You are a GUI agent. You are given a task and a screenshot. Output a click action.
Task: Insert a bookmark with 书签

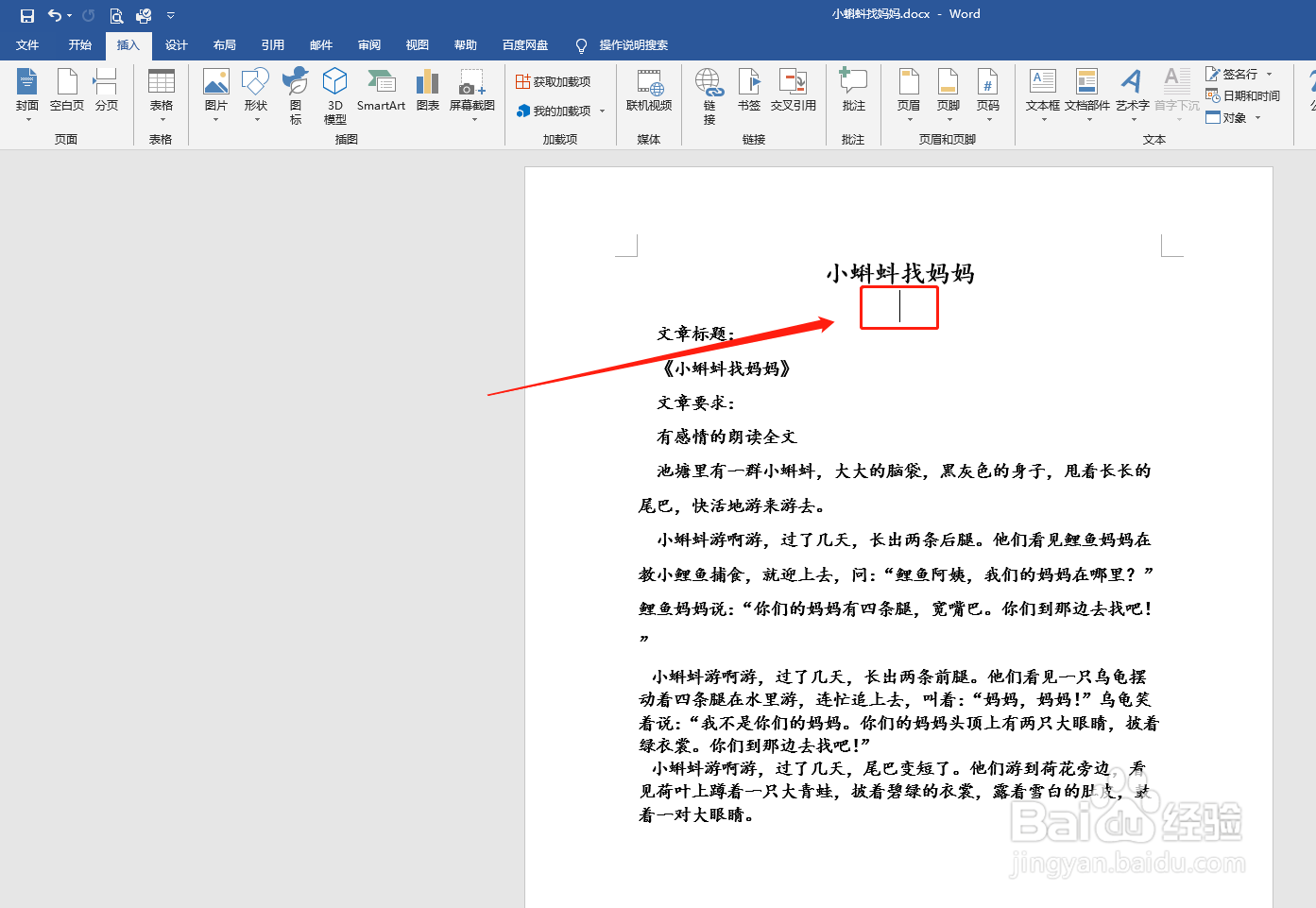[749, 91]
